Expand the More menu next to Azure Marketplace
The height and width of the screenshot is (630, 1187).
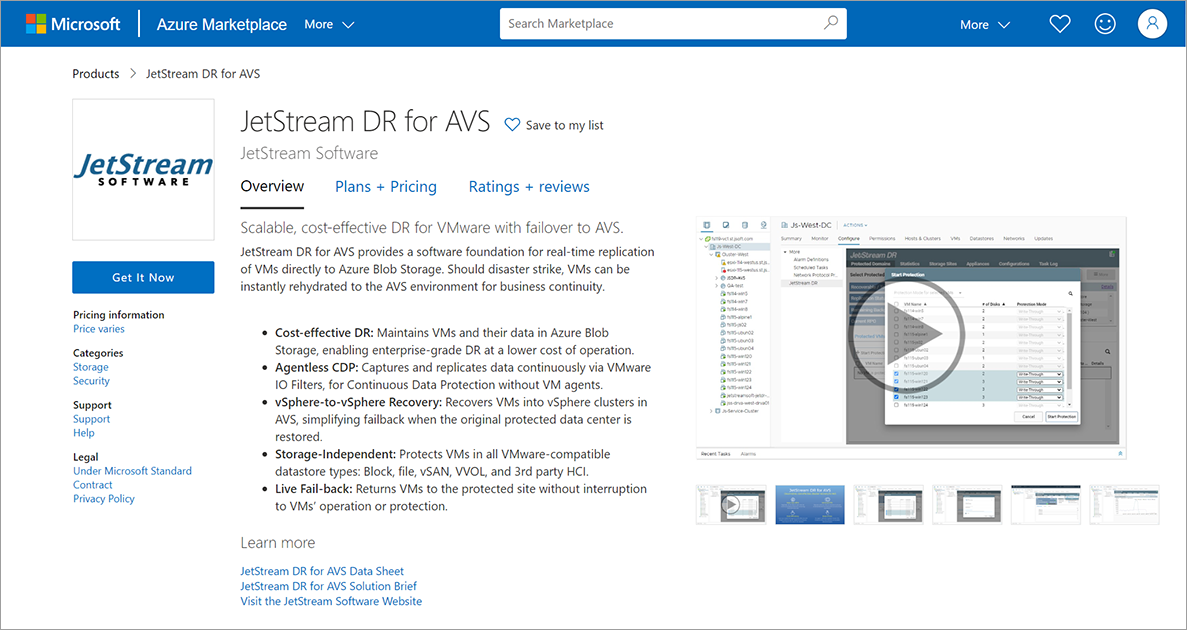329,24
